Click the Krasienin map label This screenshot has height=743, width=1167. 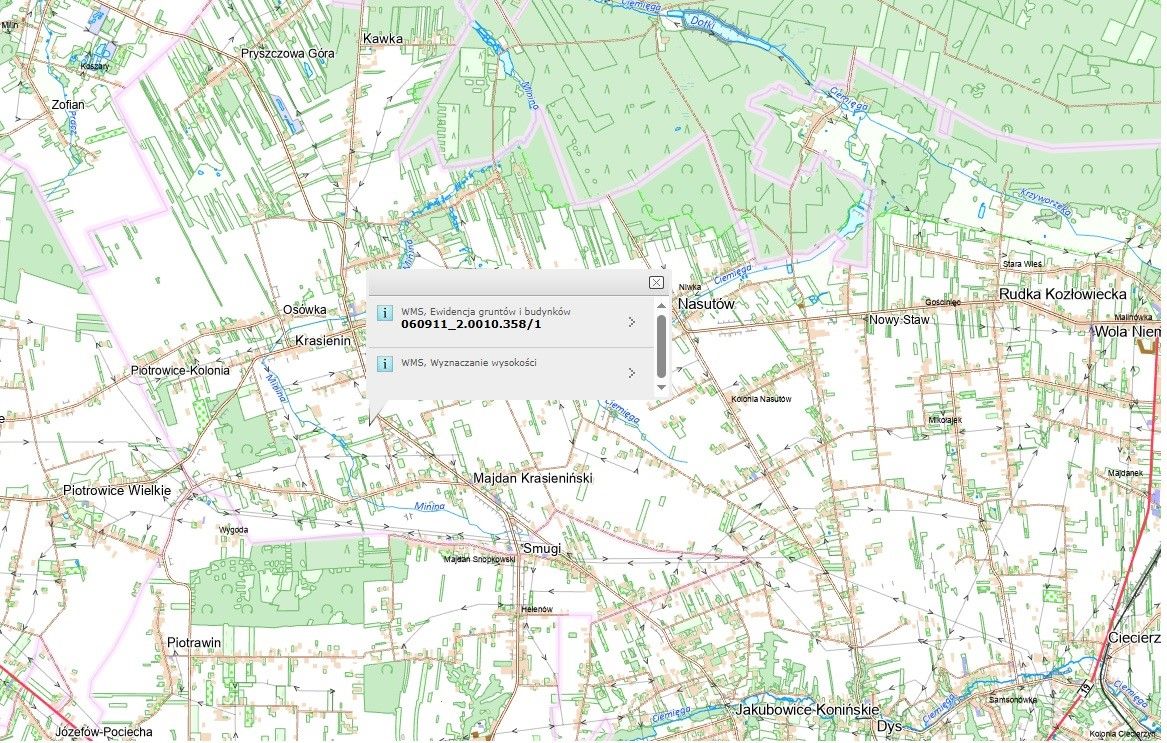(323, 340)
